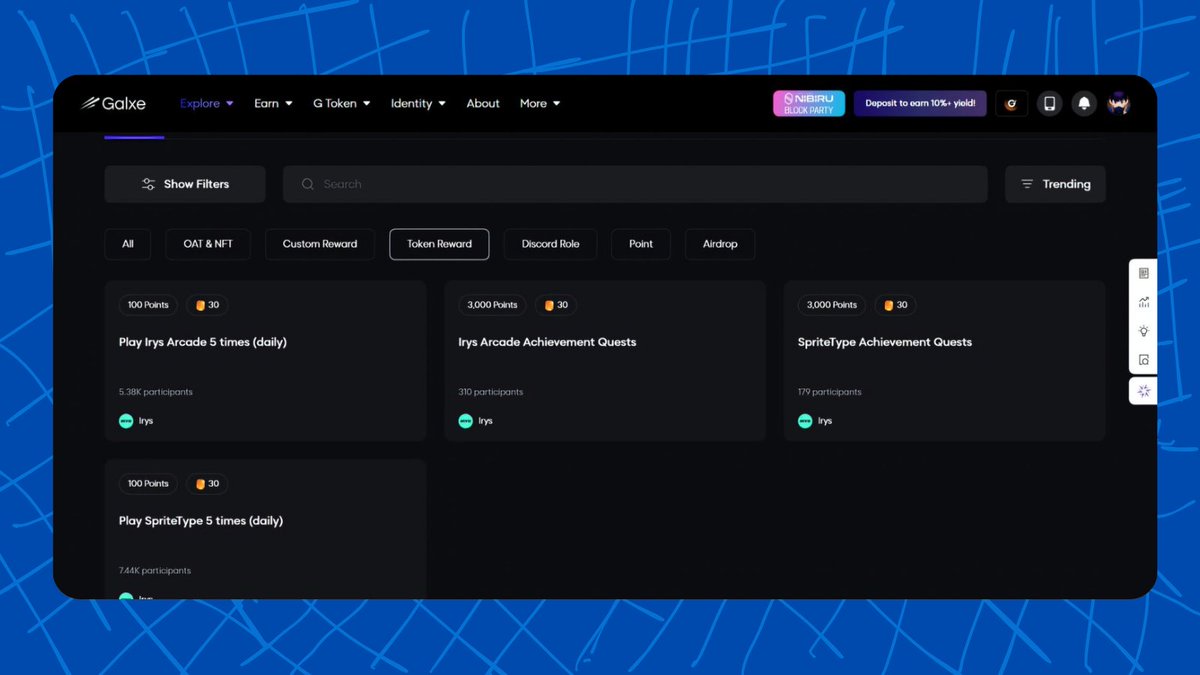Click 5.38K participants text
The image size is (1200, 675).
click(x=156, y=392)
